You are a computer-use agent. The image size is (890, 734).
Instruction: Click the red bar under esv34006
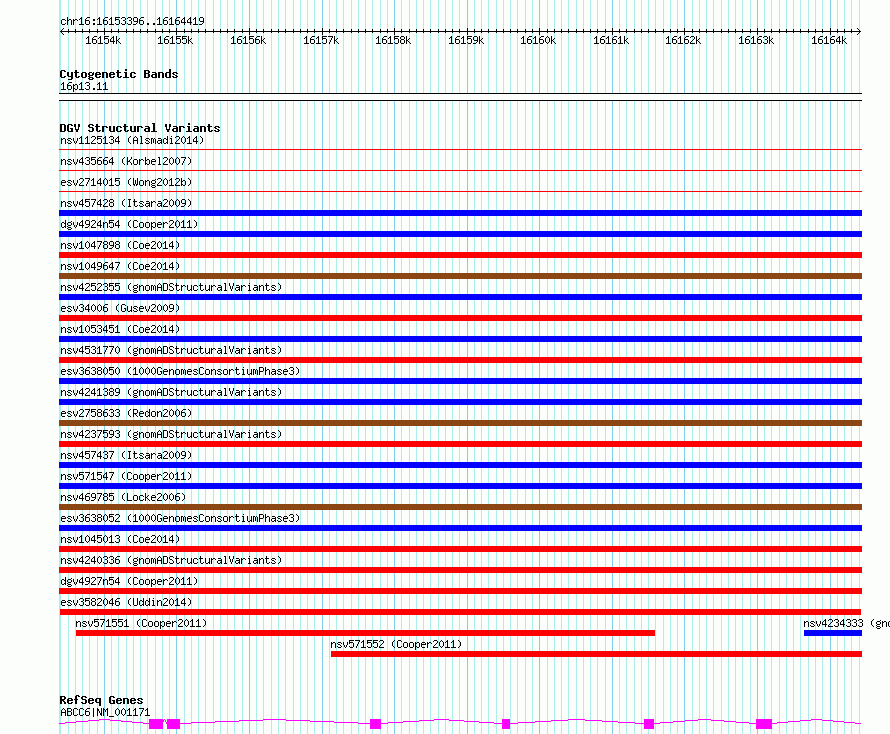pos(460,318)
